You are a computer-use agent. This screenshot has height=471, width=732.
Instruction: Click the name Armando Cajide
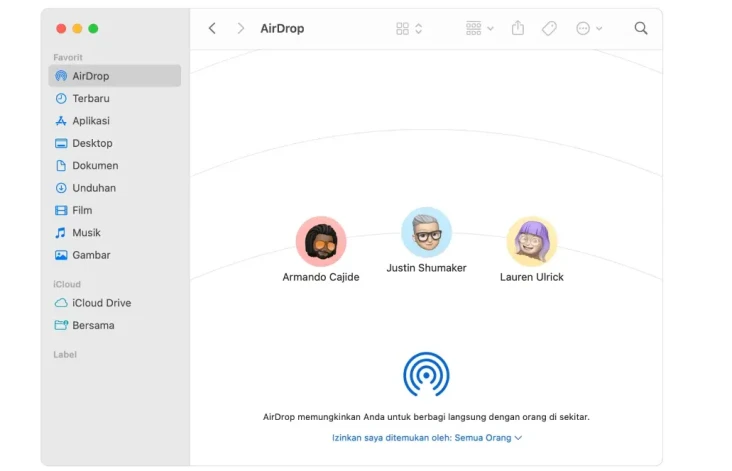(x=321, y=277)
